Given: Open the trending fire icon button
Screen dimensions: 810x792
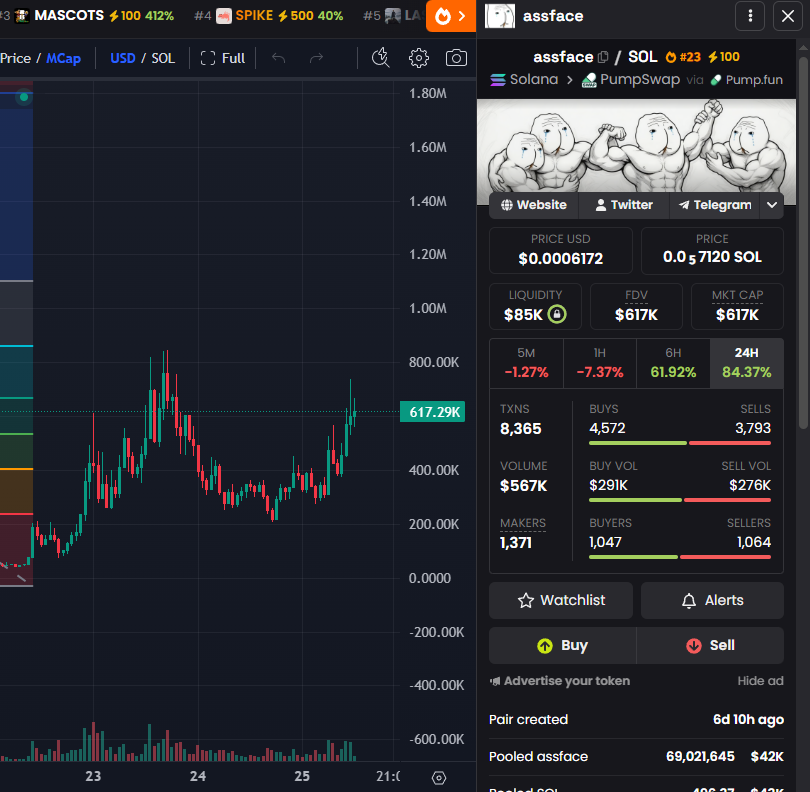Looking at the screenshot, I should tap(450, 17).
